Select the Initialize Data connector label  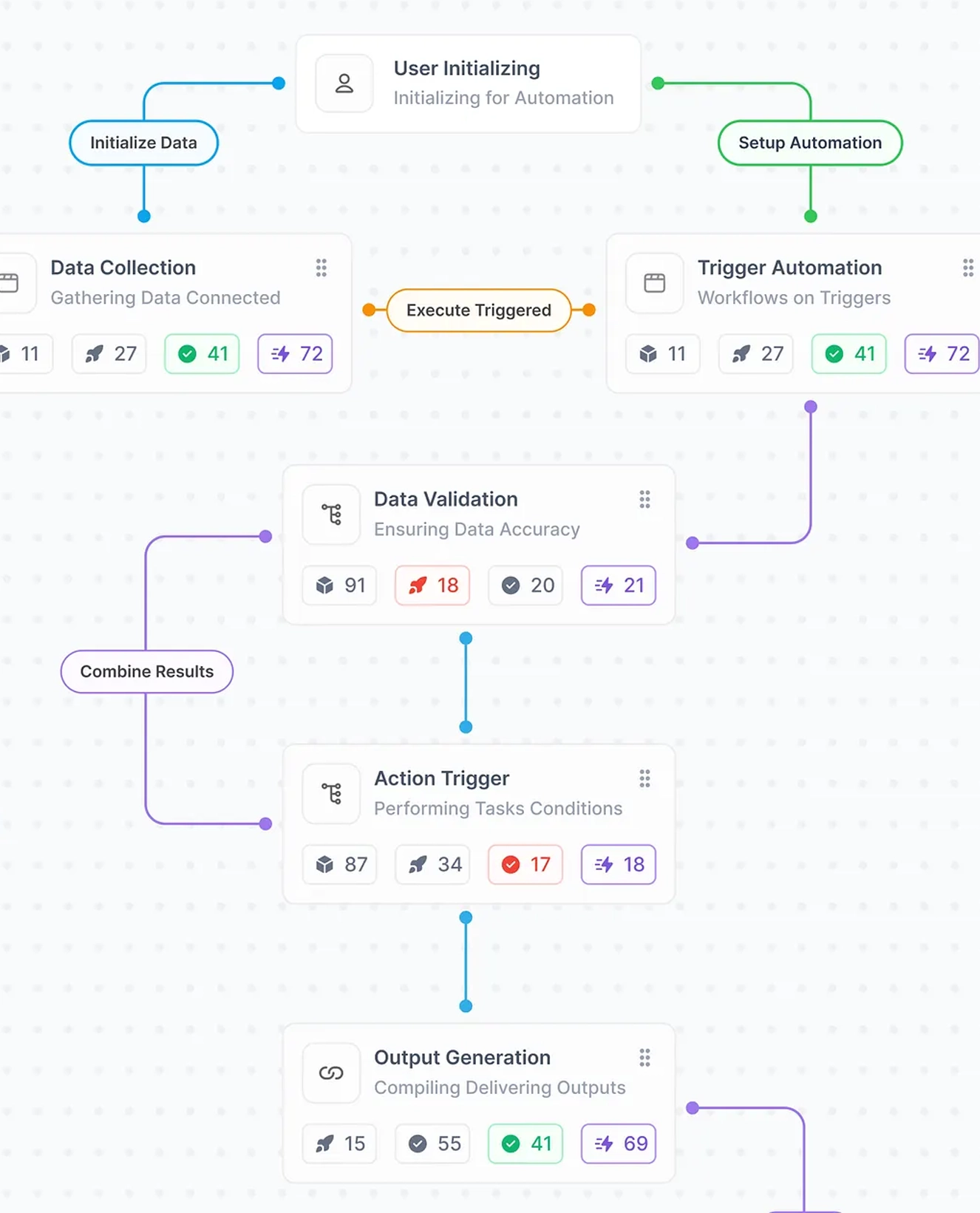(x=143, y=143)
